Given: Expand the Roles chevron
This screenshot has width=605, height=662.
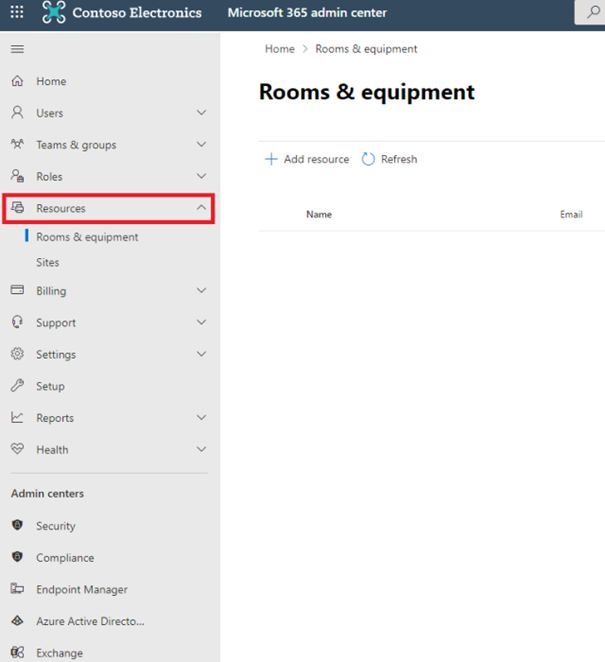Looking at the screenshot, I should 201,176.
